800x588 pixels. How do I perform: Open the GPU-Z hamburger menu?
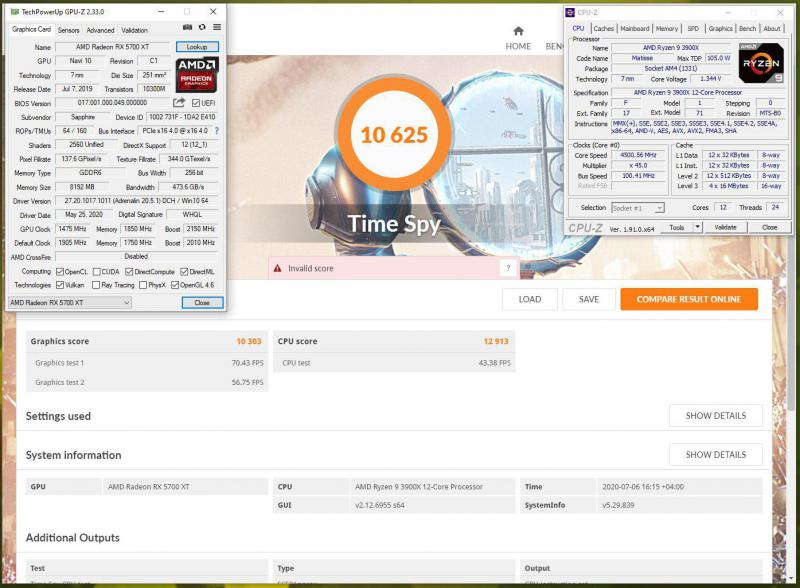pos(216,28)
